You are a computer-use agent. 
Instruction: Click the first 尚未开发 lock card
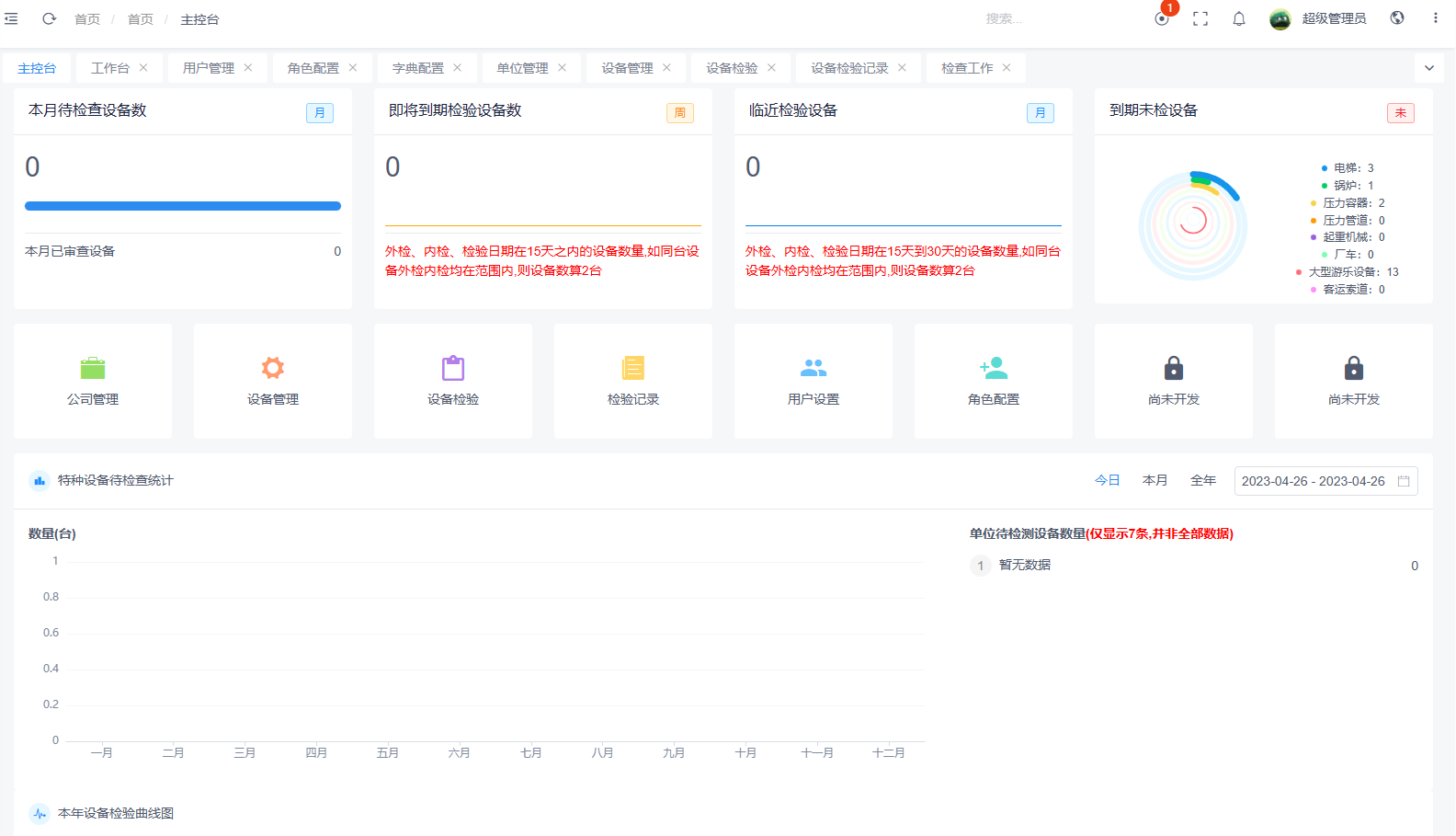[x=1174, y=381]
